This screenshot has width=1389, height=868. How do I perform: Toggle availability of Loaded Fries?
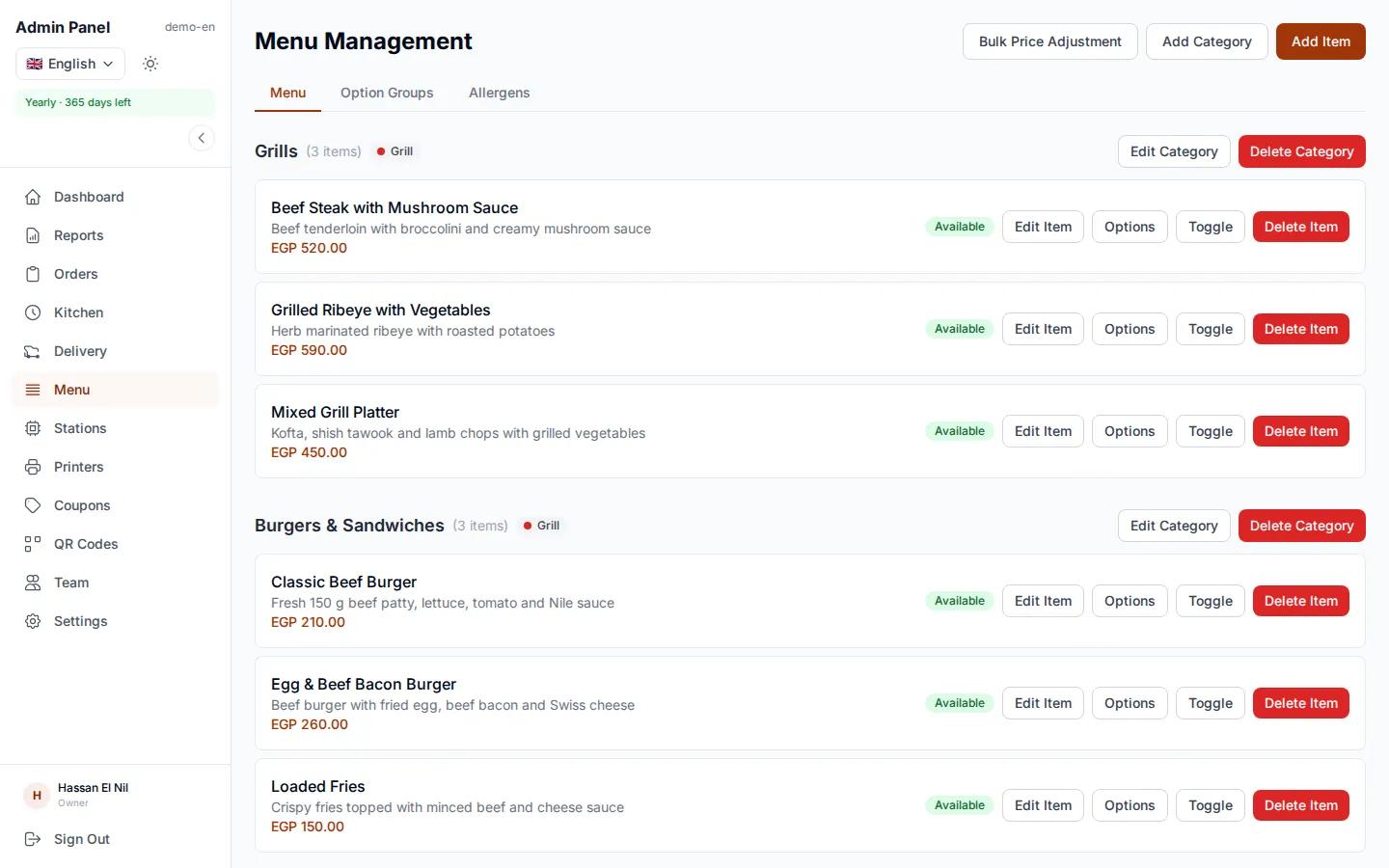1211,805
